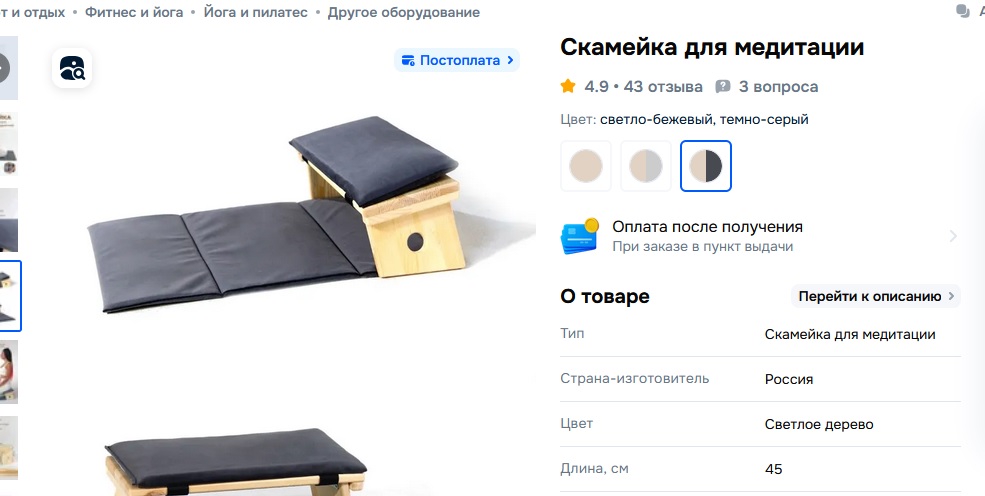Click the pay-after-delivery card icon
The width and height of the screenshot is (985, 496).
(x=579, y=236)
